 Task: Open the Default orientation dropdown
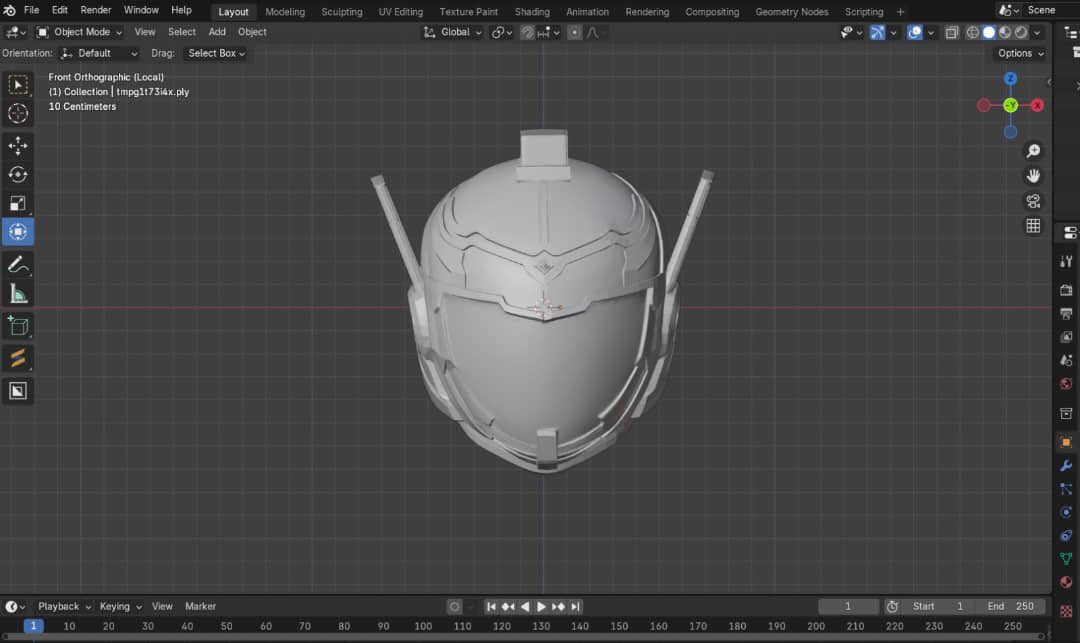[99, 53]
